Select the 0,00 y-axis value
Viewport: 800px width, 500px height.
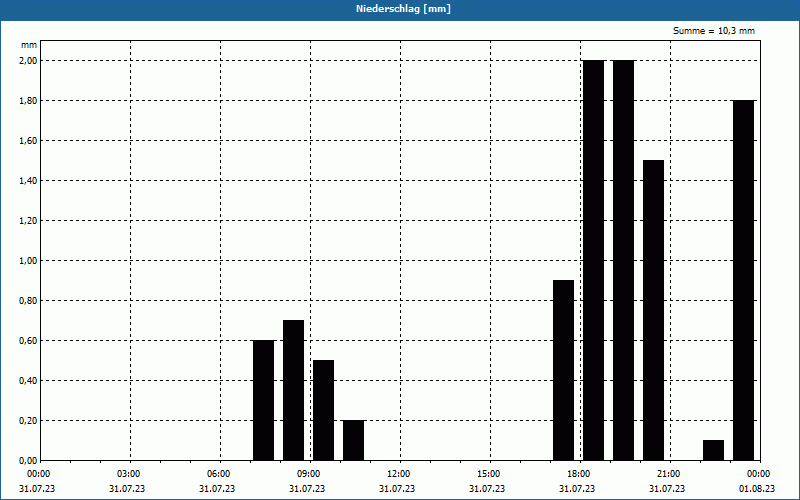(x=28, y=461)
